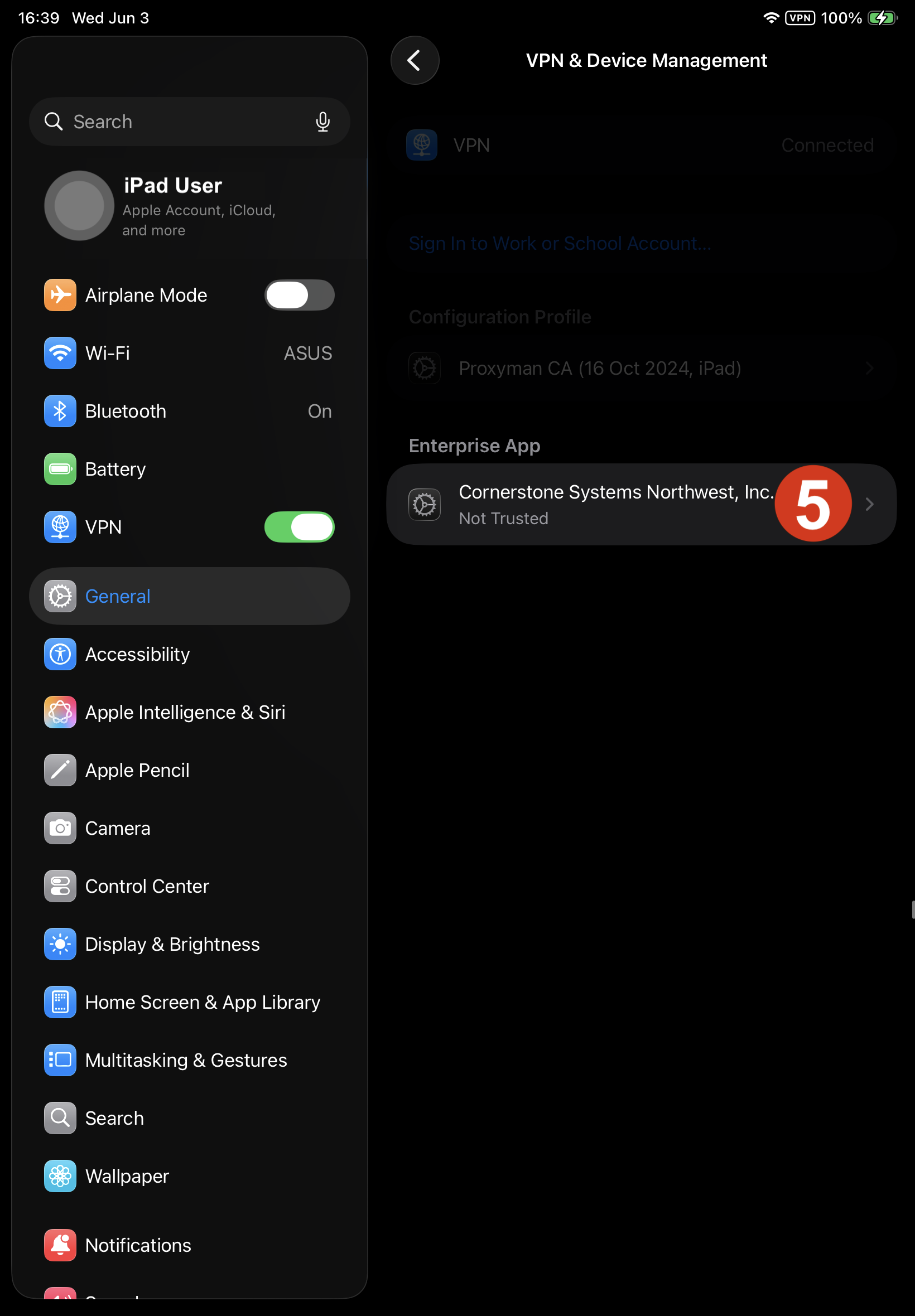Image resolution: width=915 pixels, height=1316 pixels.
Task: Open Home Screen & App Library label
Action: (203, 1003)
